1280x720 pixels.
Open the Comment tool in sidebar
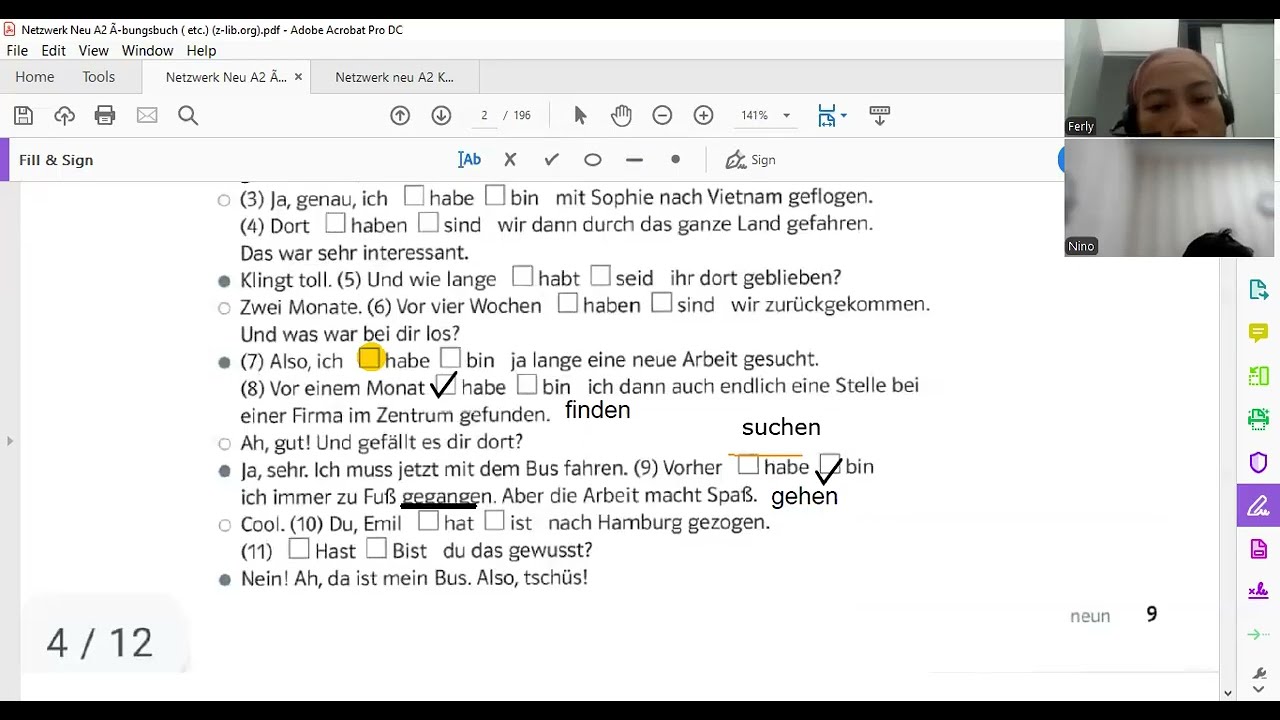point(1259,332)
